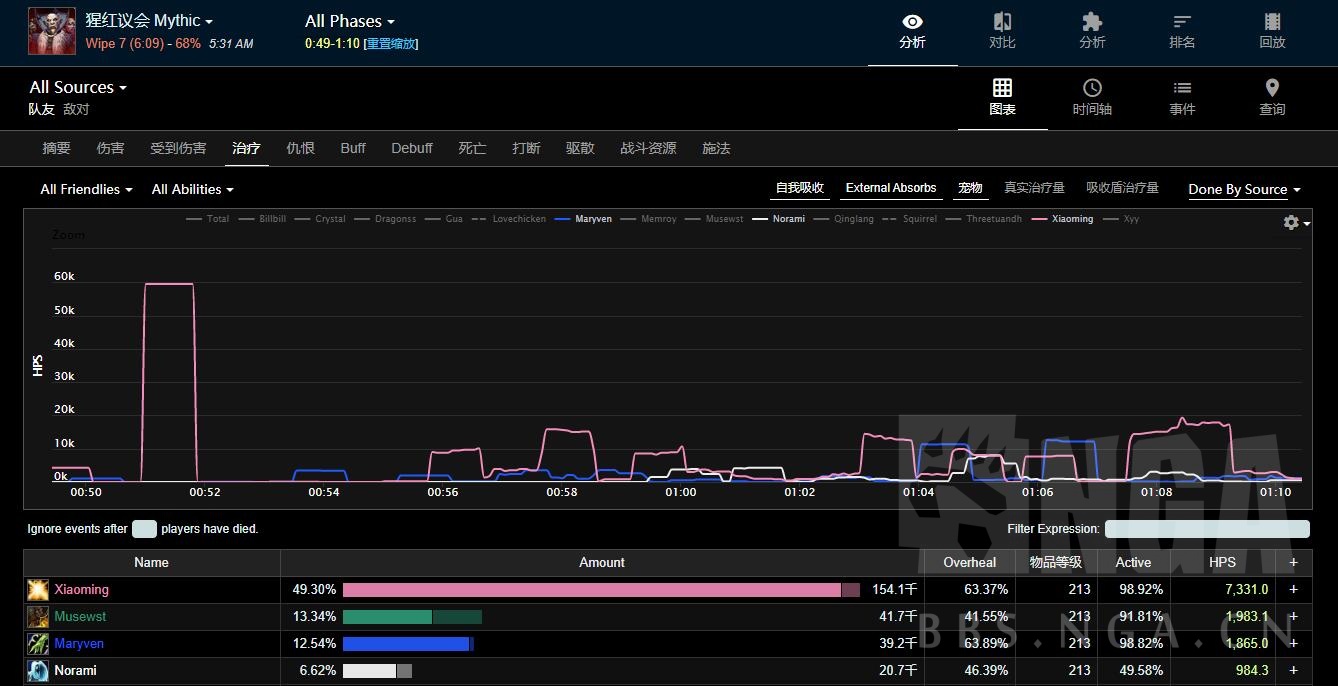Sort table by Active column
This screenshot has width=1338, height=686.
click(x=1133, y=562)
